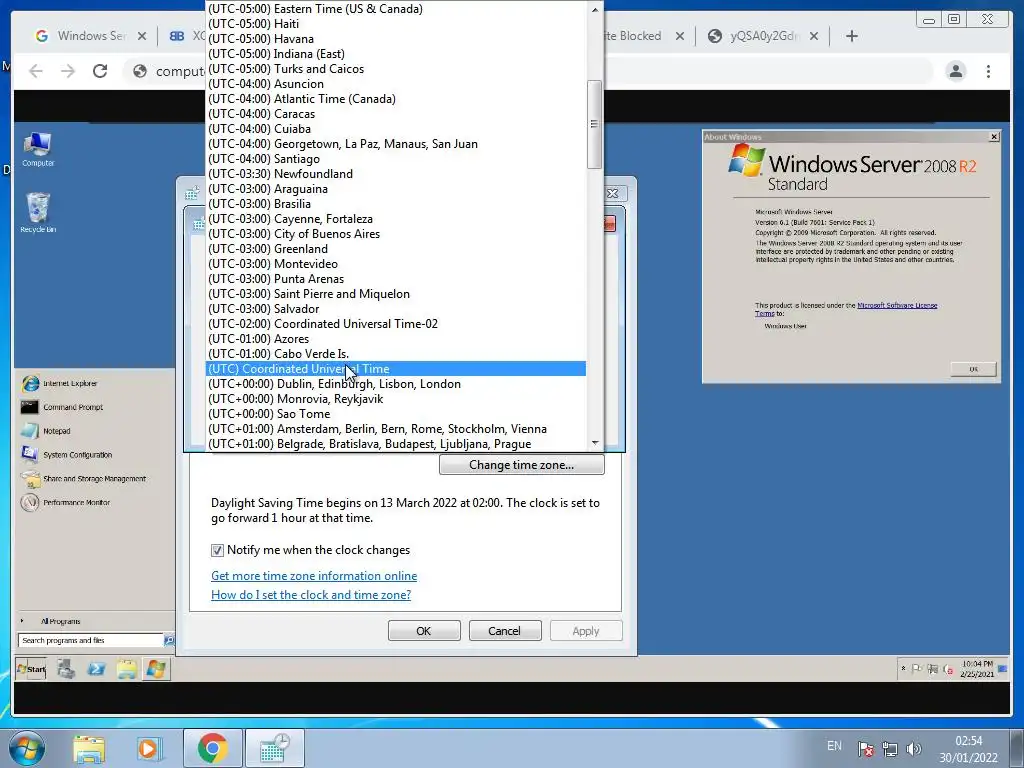Viewport: 1024px width, 768px height.
Task: Choose (UTC-03:00) Cayenne, Fortaleza
Action: click(x=396, y=219)
